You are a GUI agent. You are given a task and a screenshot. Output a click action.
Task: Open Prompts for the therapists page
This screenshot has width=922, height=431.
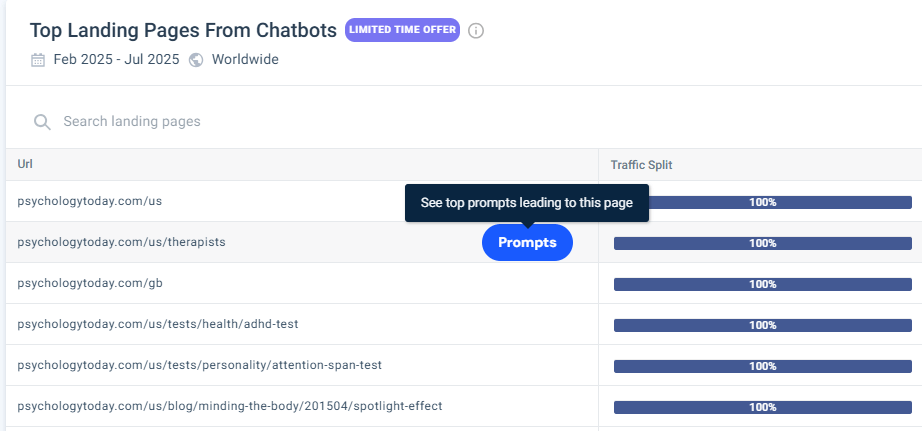coord(527,242)
